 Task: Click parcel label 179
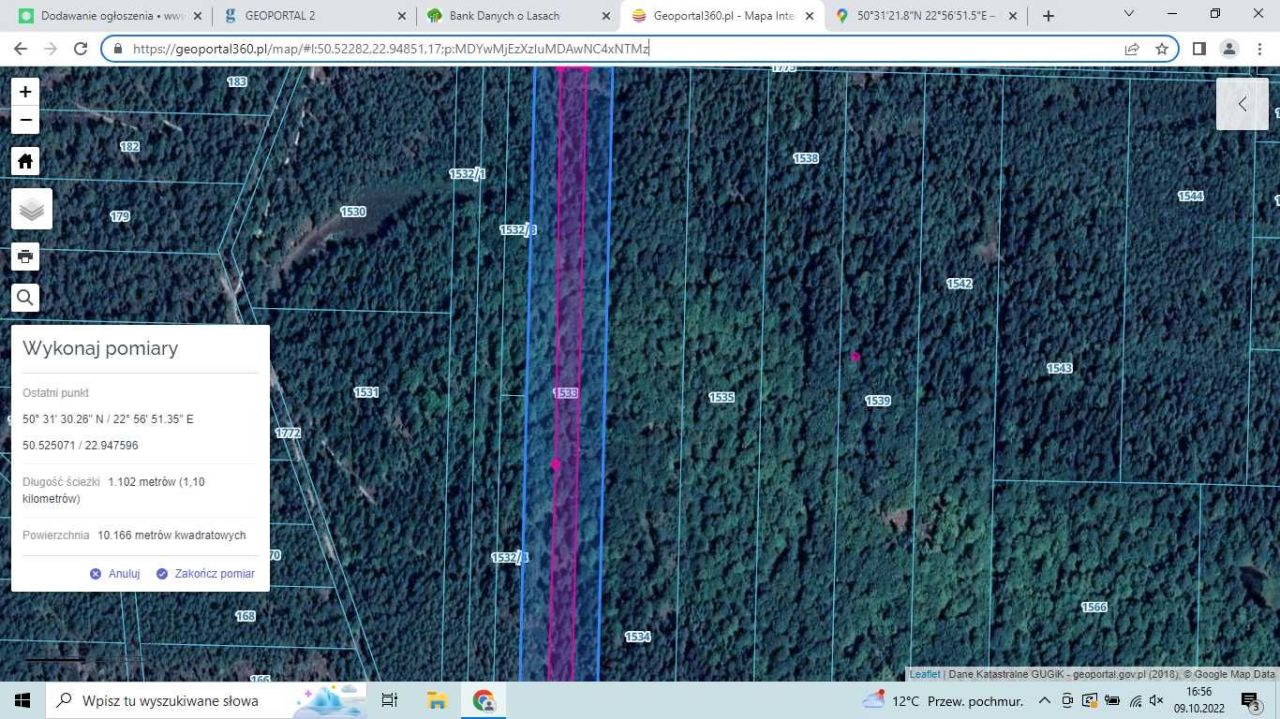tap(120, 216)
